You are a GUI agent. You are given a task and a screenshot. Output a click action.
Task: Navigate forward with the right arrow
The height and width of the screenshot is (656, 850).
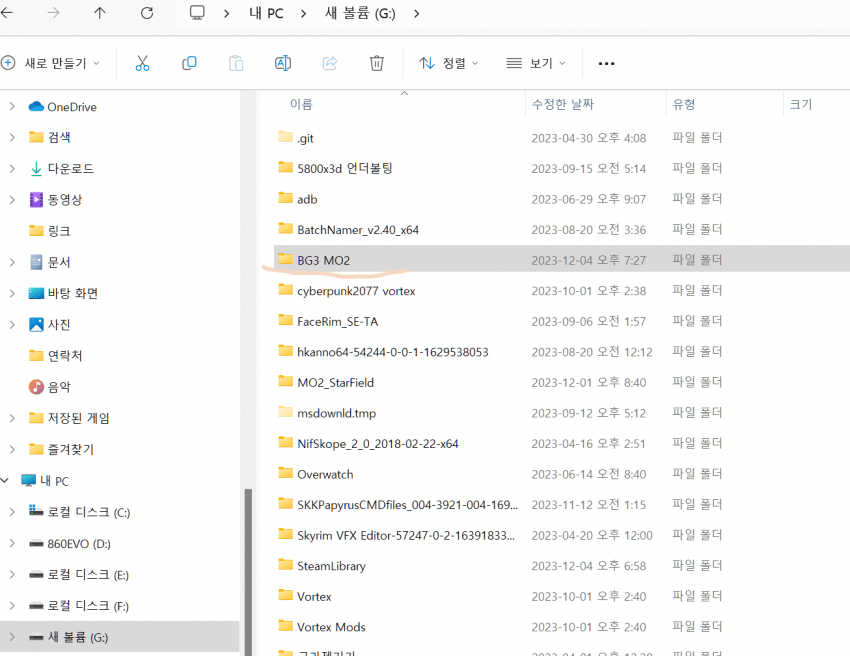(x=53, y=13)
